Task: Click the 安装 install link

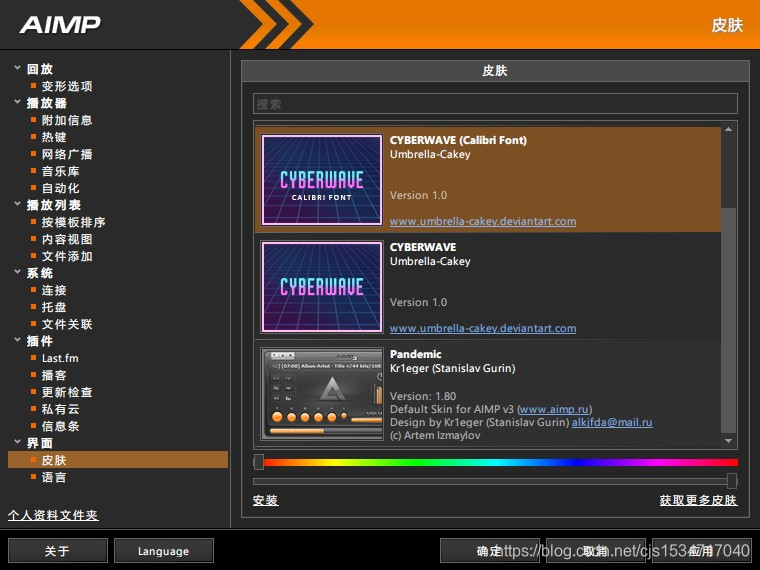Action: pos(266,500)
